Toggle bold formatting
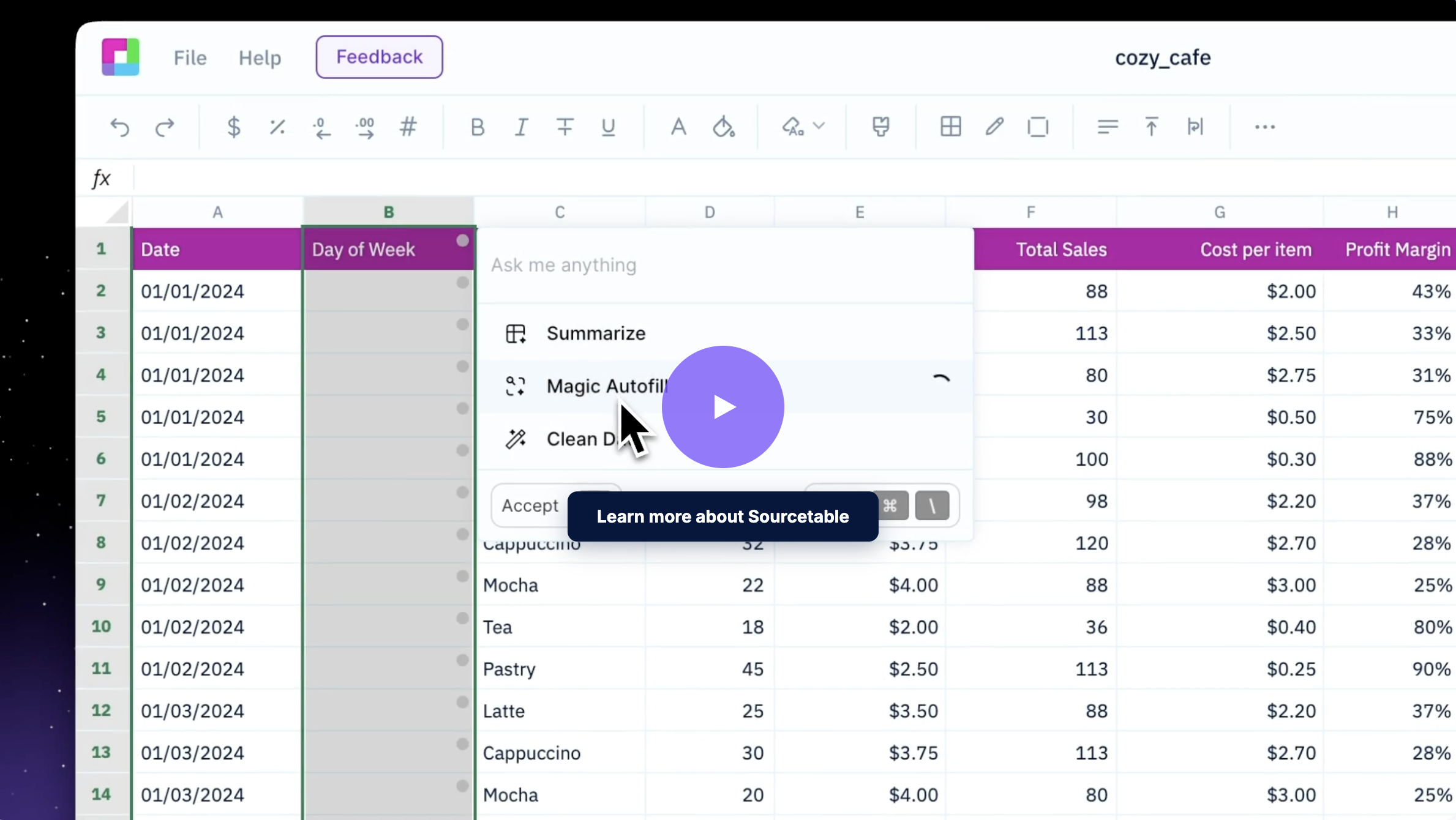The height and width of the screenshot is (820, 1456). 477,127
